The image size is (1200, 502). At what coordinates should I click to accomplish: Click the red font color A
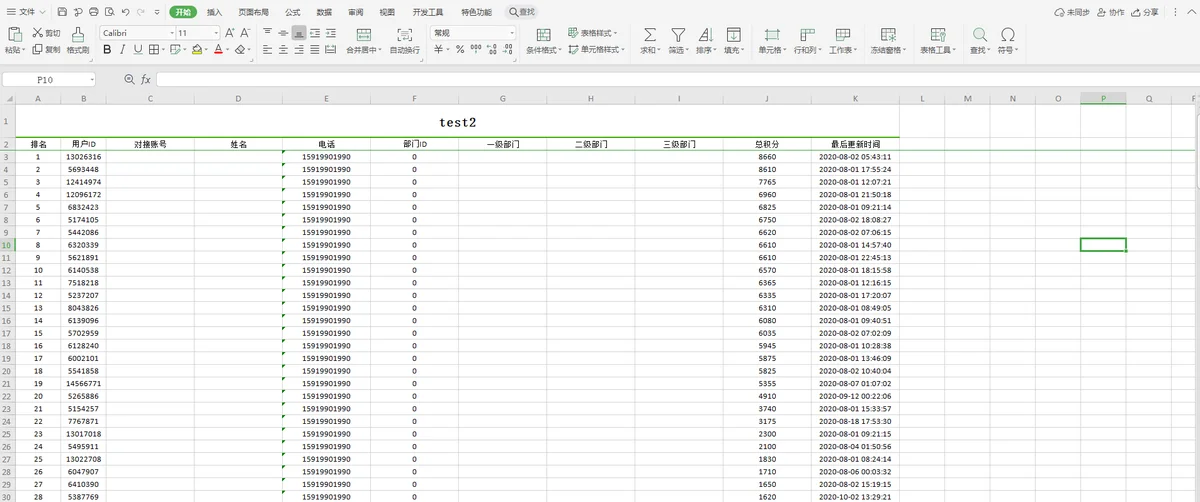218,49
